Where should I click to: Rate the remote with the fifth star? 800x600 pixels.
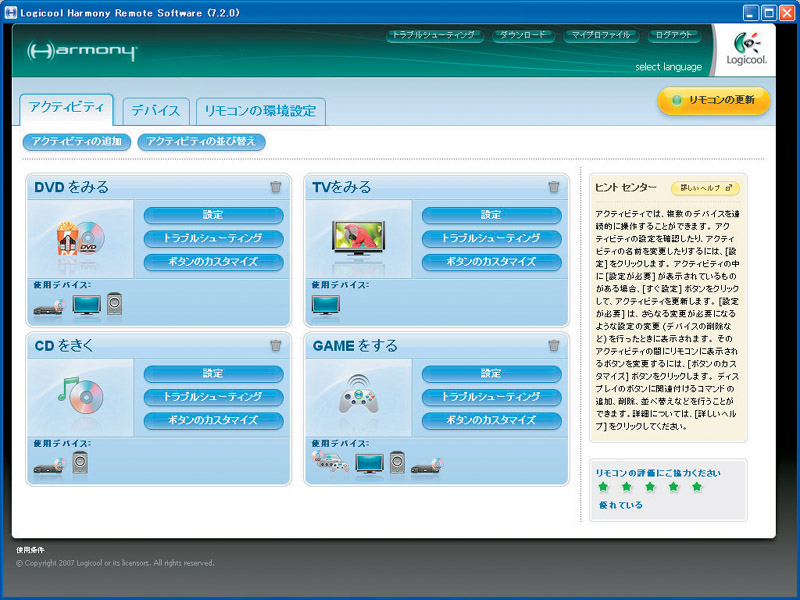click(697, 487)
